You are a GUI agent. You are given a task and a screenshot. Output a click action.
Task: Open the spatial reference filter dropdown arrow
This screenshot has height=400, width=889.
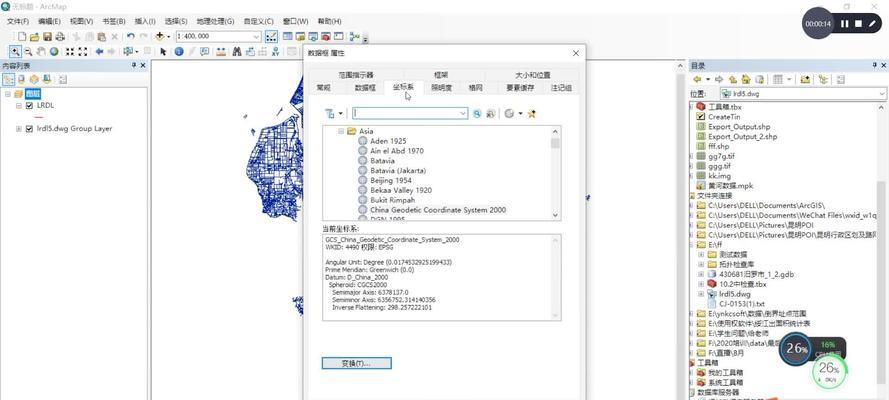[x=340, y=113]
